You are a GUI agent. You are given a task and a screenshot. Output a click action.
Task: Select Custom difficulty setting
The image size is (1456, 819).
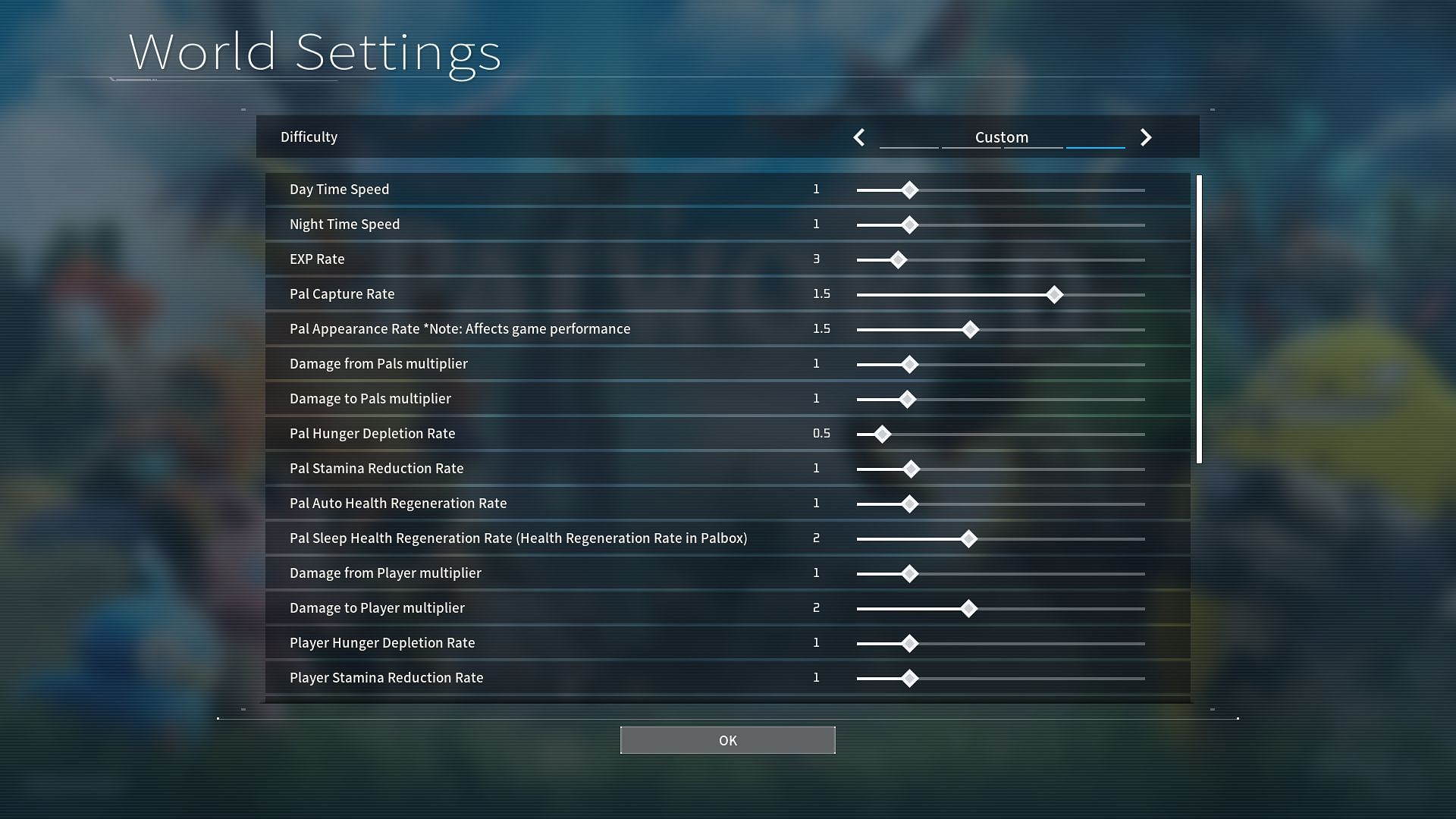point(1001,136)
